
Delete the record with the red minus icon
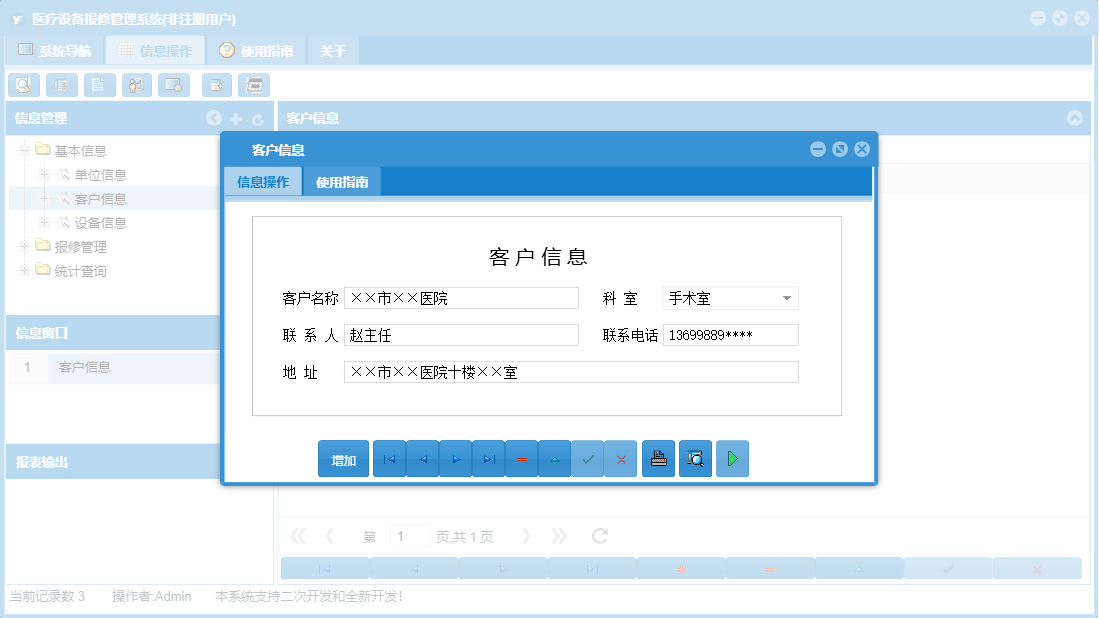[521, 458]
